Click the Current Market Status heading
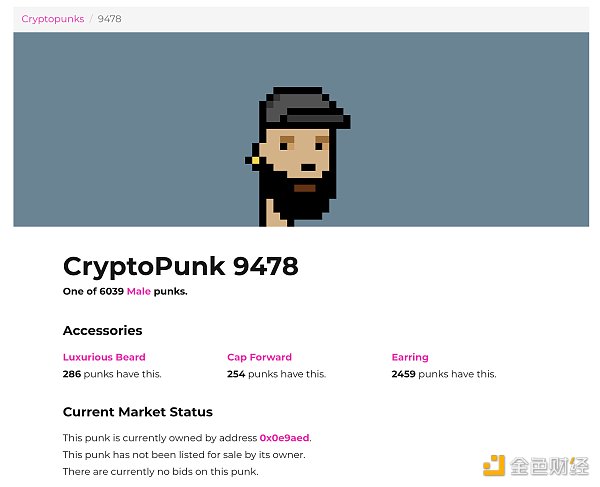600x487 pixels. (137, 412)
